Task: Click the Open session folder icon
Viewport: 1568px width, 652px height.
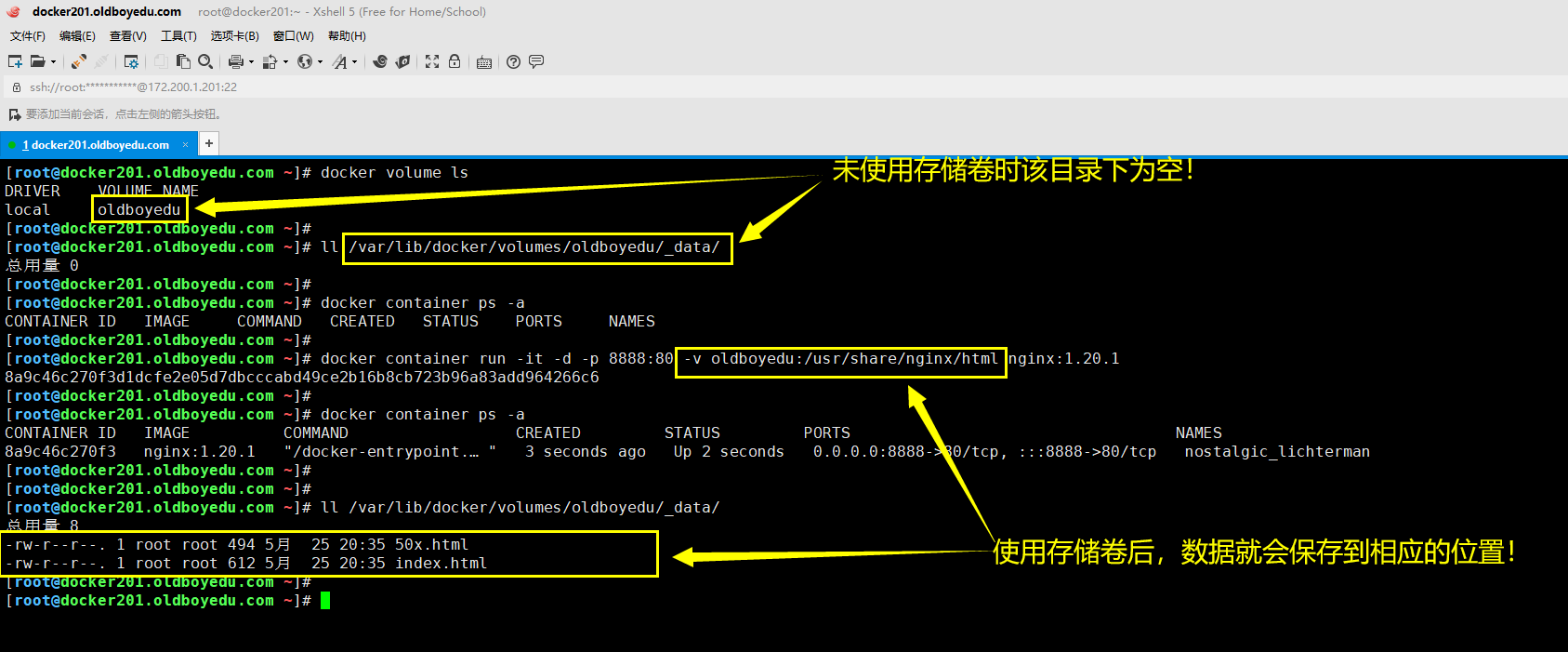Action: [x=37, y=61]
